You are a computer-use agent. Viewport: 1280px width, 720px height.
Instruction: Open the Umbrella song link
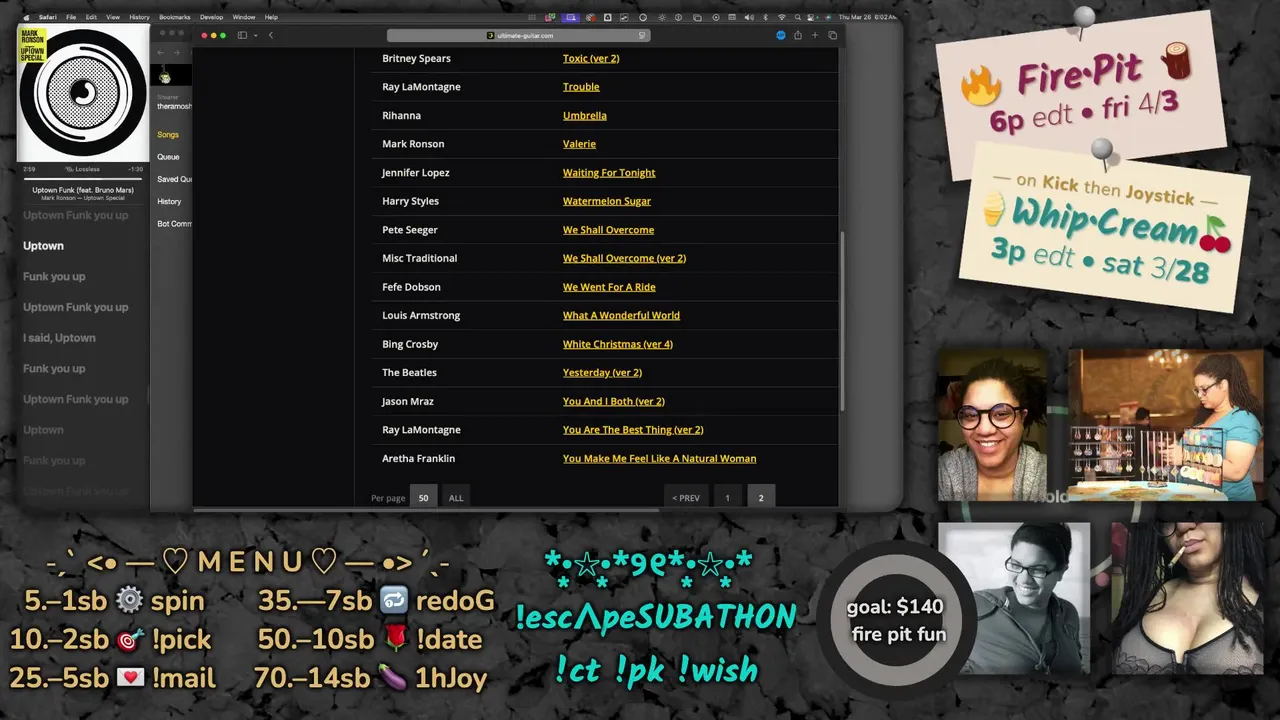pyautogui.click(x=585, y=115)
